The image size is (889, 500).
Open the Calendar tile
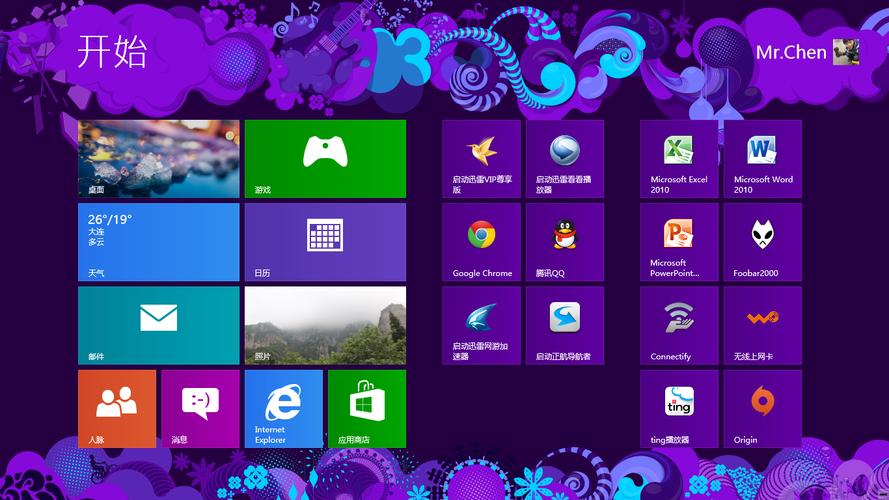[x=325, y=242]
